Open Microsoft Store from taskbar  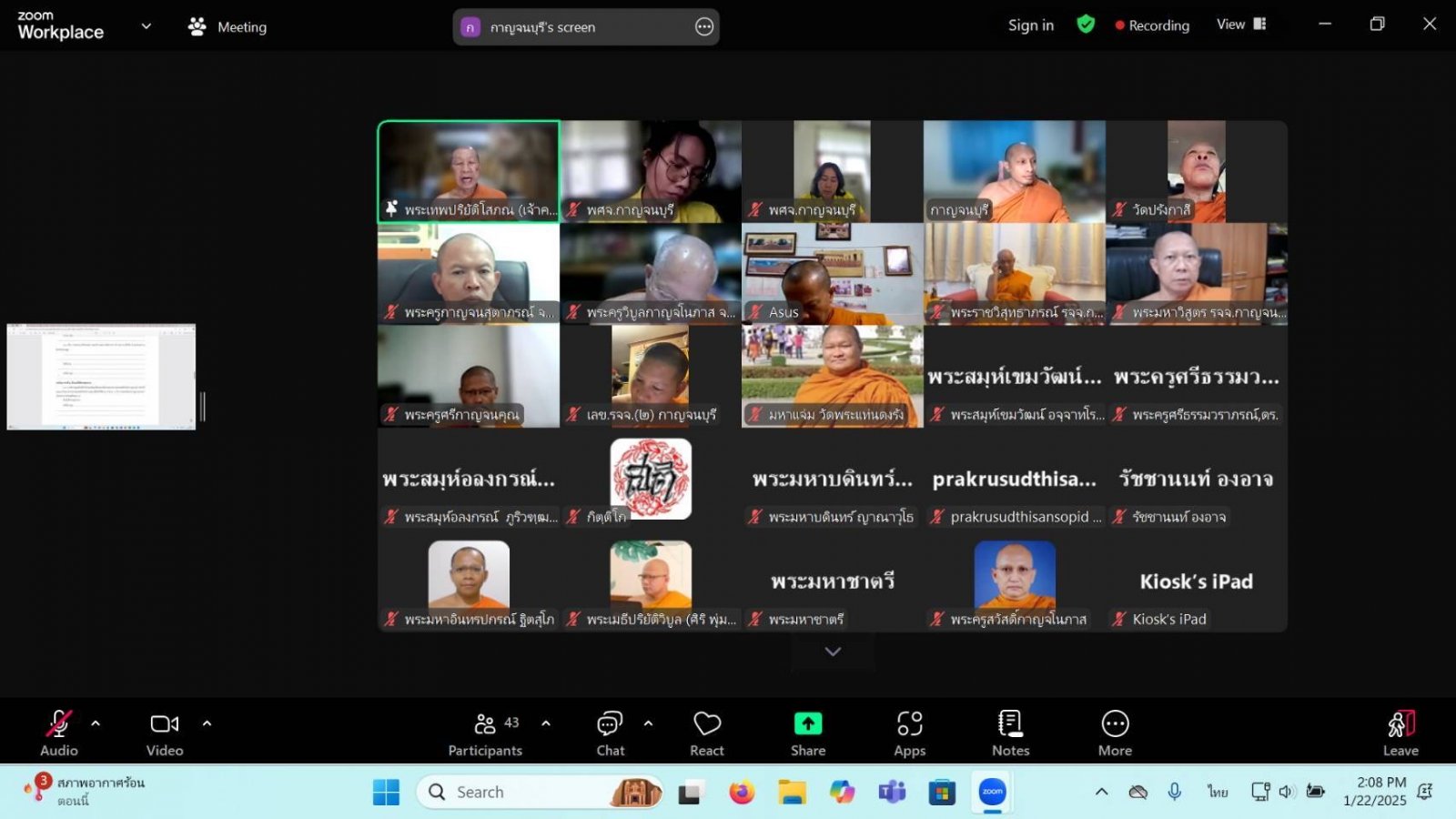[942, 793]
